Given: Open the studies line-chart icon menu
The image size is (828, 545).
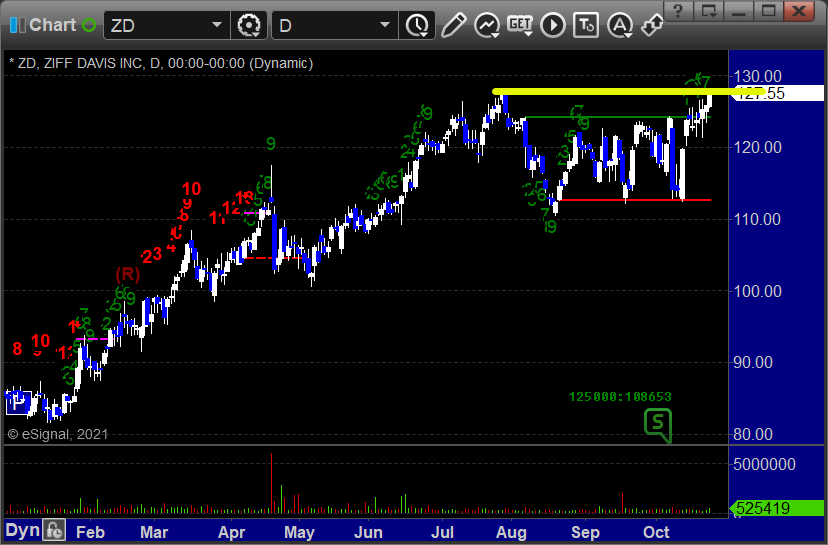Looking at the screenshot, I should [x=487, y=25].
